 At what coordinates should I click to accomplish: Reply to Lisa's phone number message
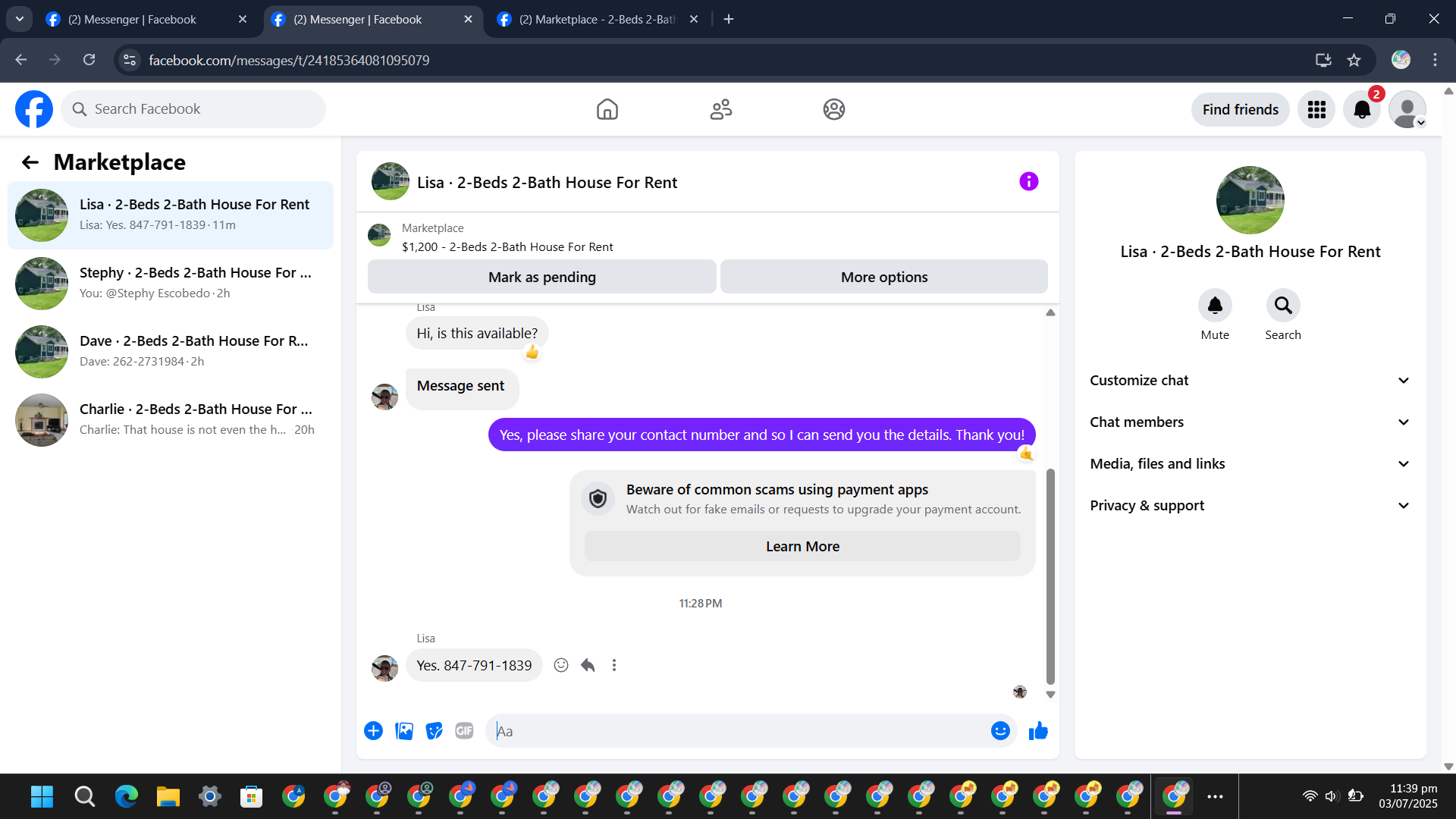tap(588, 665)
